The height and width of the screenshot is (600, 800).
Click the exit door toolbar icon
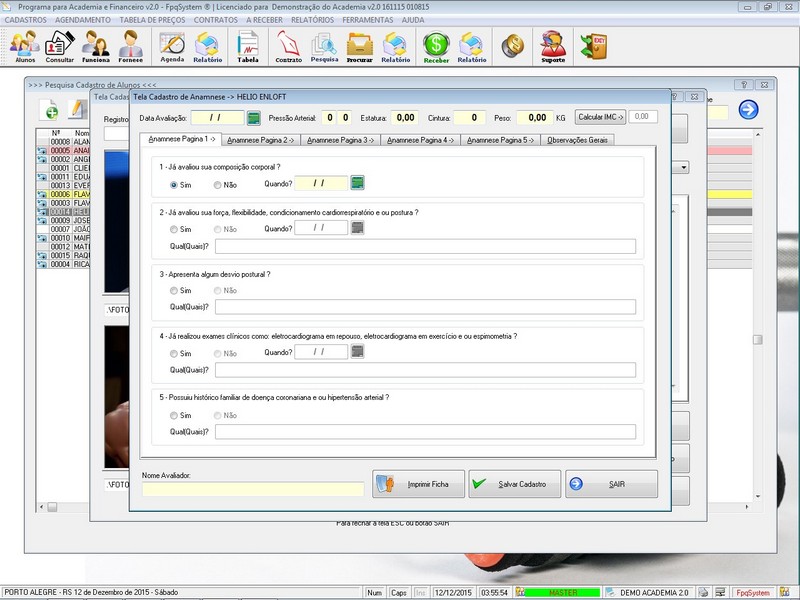594,46
